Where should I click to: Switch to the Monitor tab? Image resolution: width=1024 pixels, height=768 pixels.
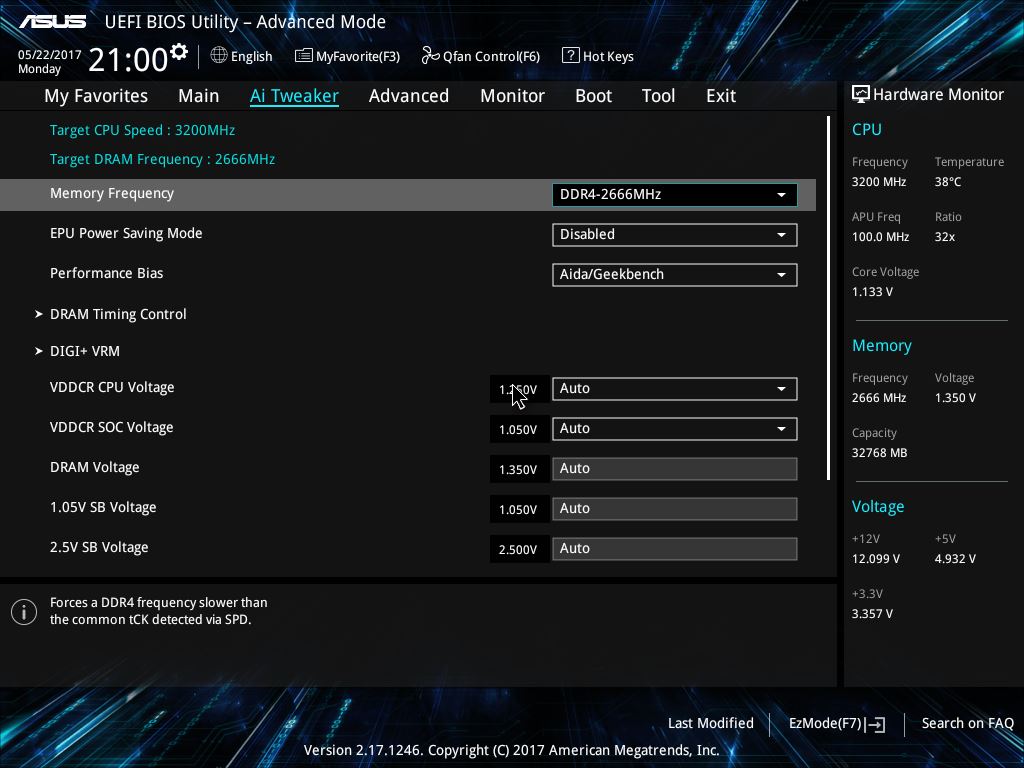pos(512,96)
